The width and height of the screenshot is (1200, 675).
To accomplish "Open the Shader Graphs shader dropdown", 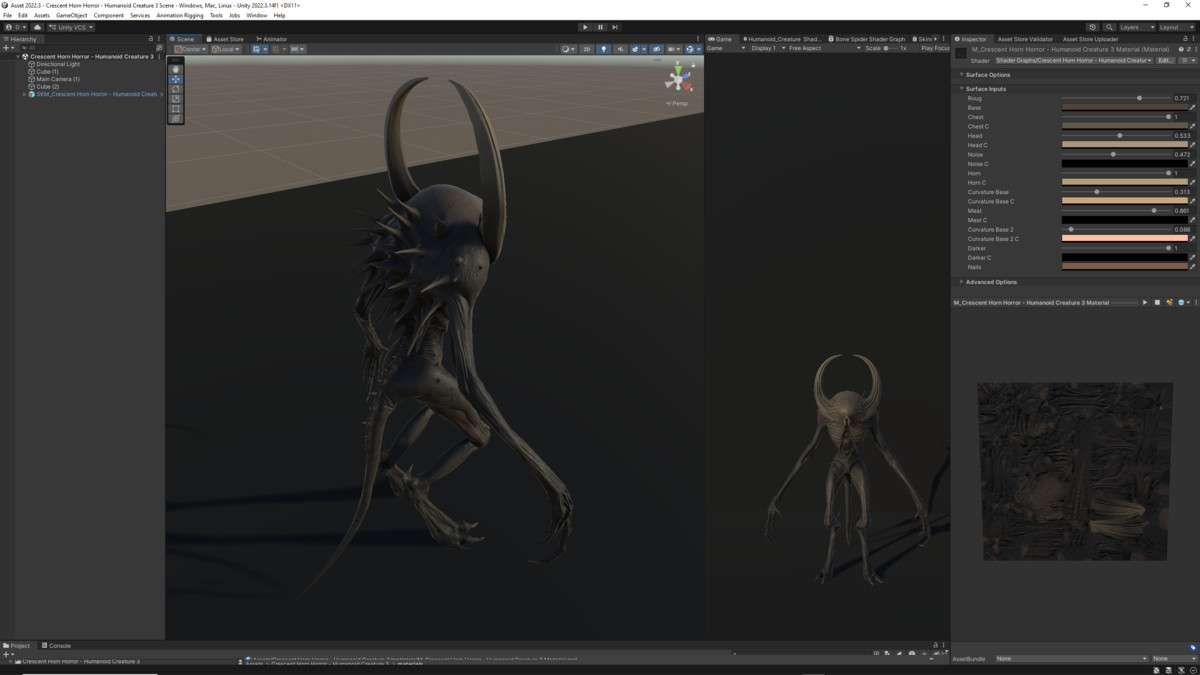I will [1073, 60].
